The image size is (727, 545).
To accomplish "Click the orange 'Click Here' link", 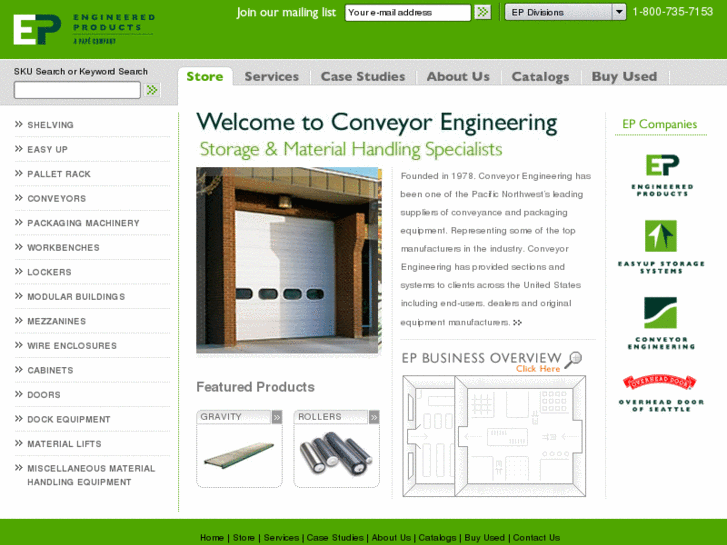I will point(538,369).
